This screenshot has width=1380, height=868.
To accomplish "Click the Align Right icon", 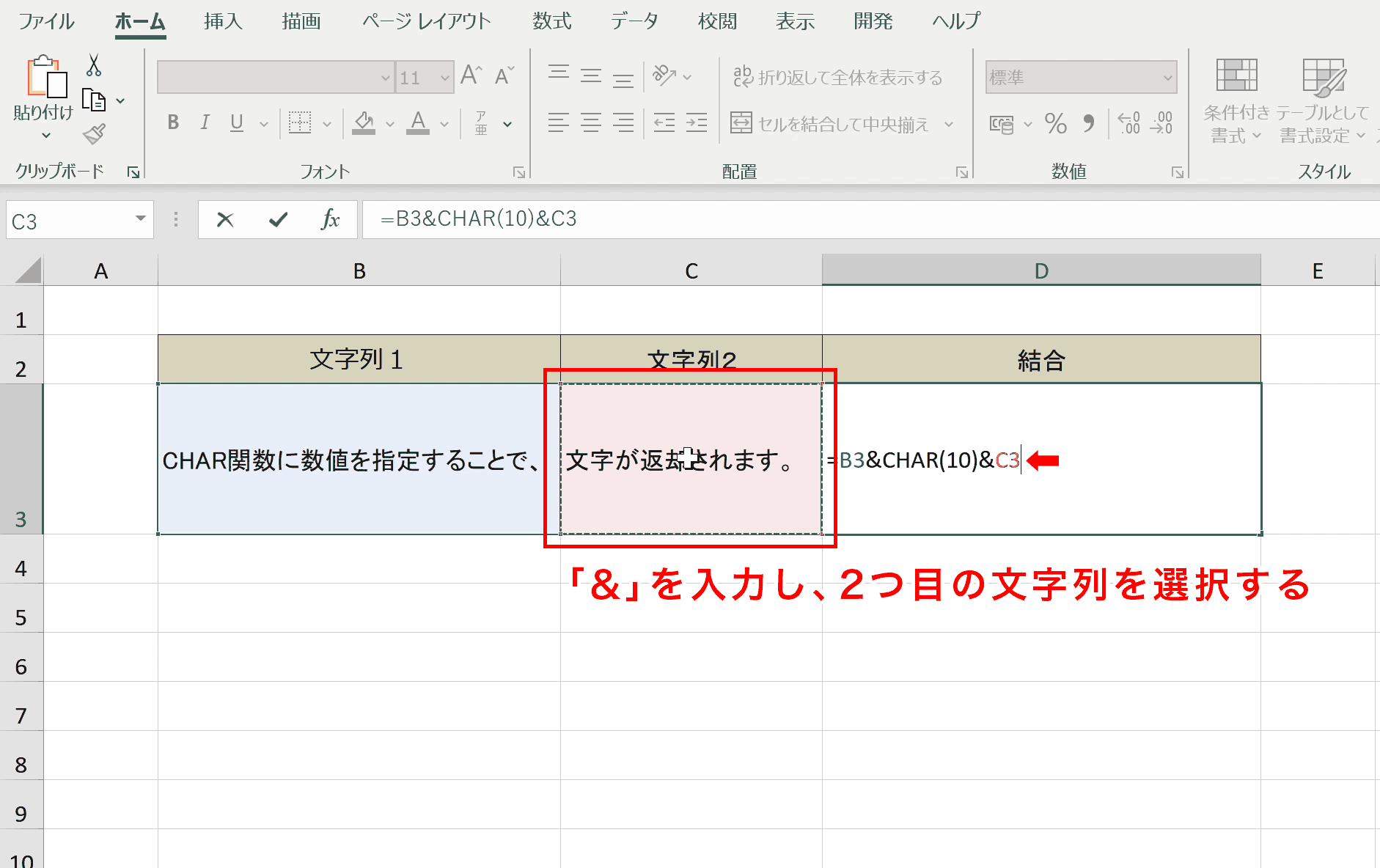I will 623,122.
